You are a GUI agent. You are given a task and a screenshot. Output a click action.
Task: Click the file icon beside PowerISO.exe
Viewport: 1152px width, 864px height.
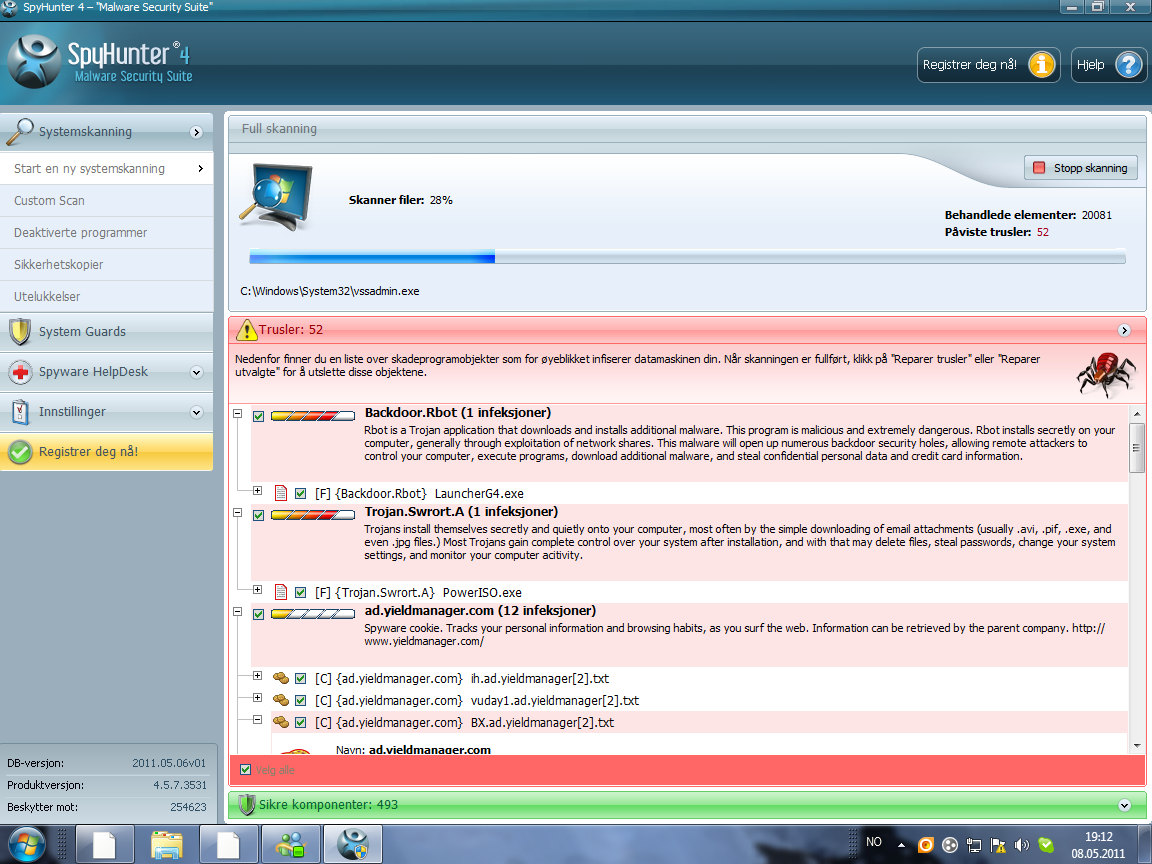tap(280, 592)
